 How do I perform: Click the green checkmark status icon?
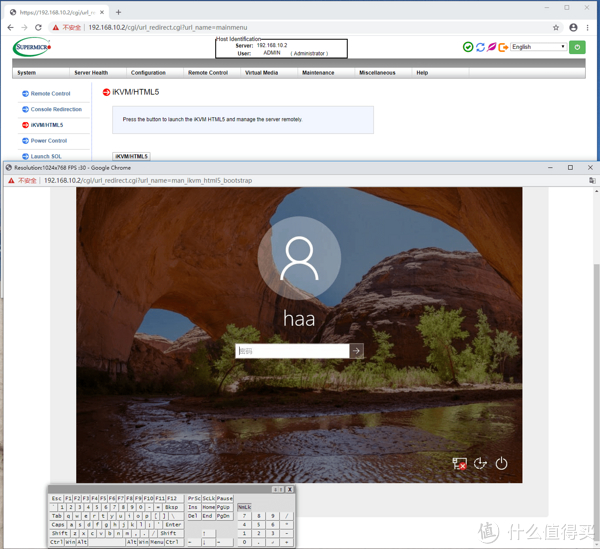point(468,47)
